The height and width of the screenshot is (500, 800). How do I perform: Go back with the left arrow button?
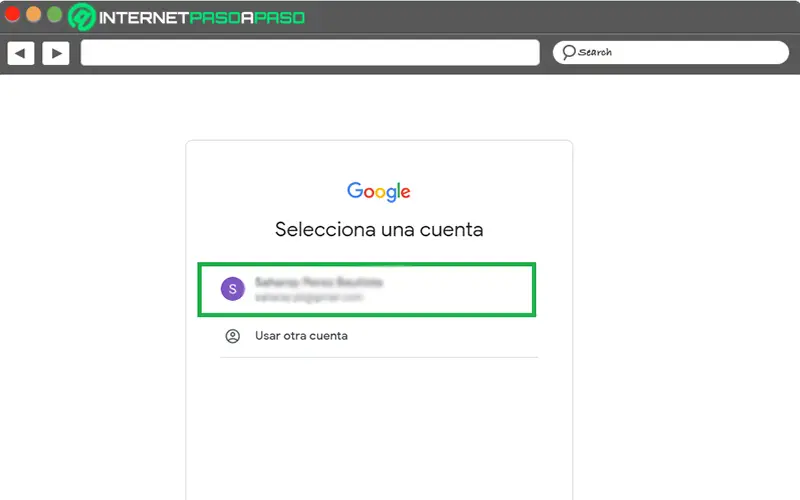click(x=21, y=53)
